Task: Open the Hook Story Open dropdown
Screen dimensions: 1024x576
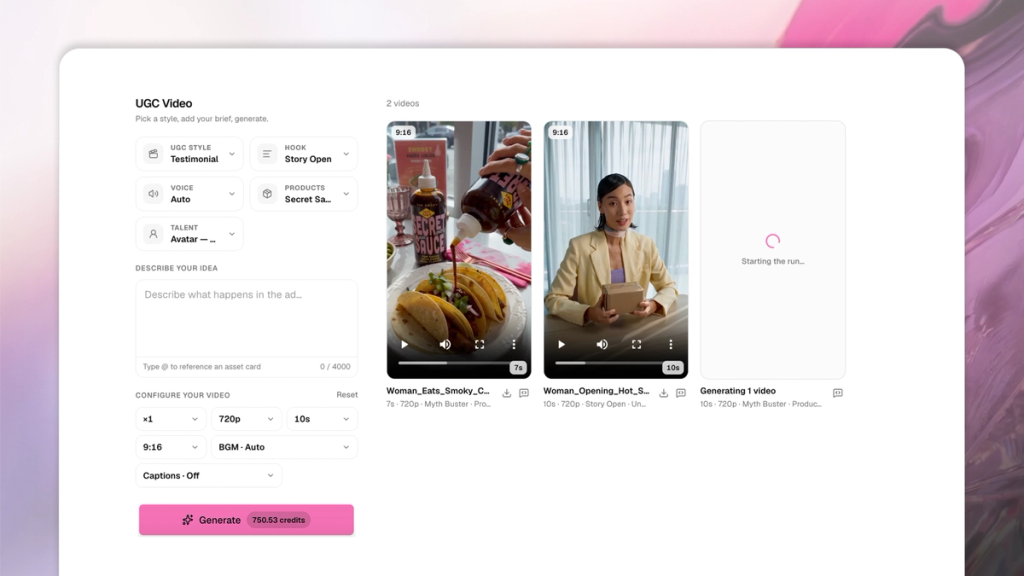Action: (x=304, y=154)
